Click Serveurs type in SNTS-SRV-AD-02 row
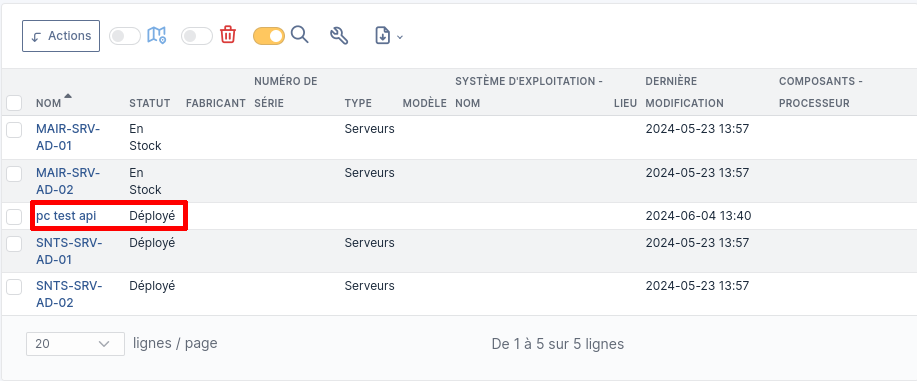 coord(370,286)
